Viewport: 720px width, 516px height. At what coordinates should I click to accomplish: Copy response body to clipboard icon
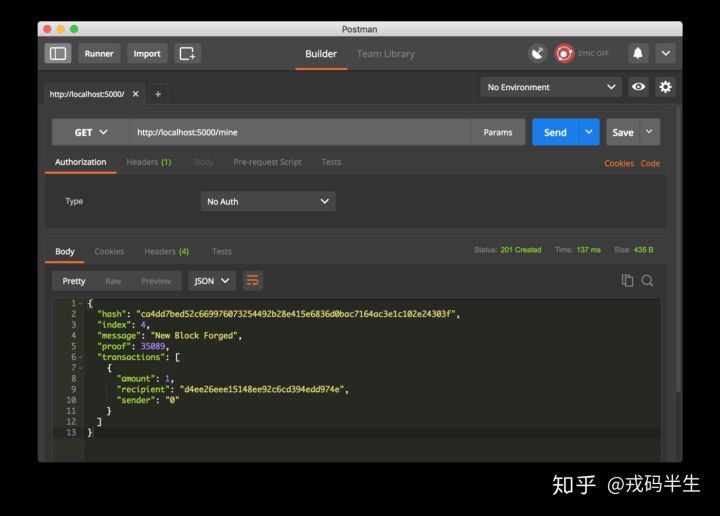[627, 280]
